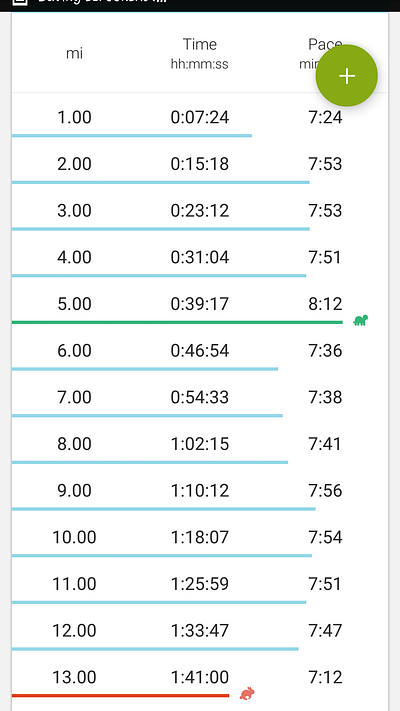Select the mi column header
400x711 pixels.
[74, 54]
